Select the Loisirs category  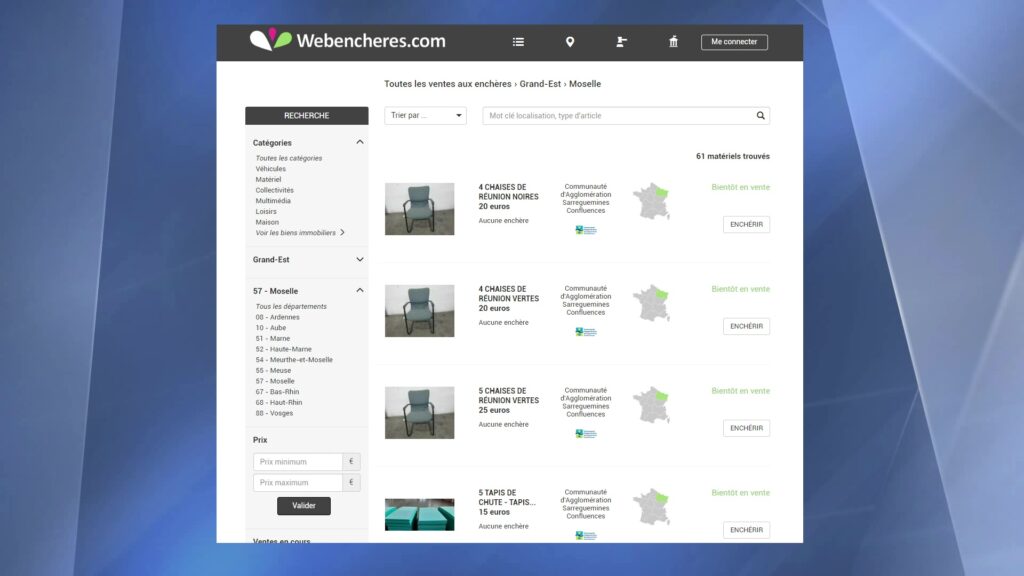(x=266, y=212)
